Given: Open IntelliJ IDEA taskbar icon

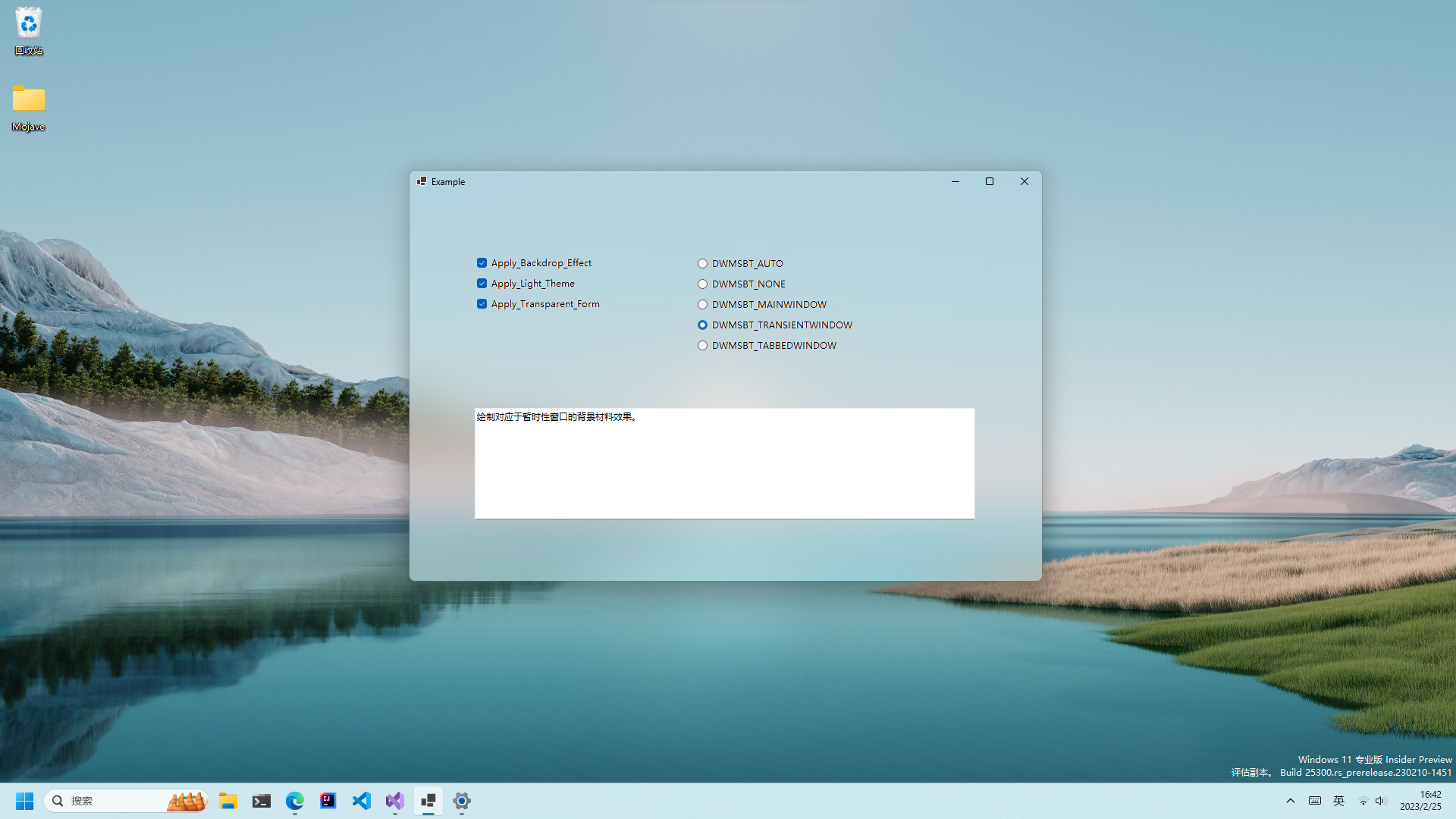Looking at the screenshot, I should (328, 801).
